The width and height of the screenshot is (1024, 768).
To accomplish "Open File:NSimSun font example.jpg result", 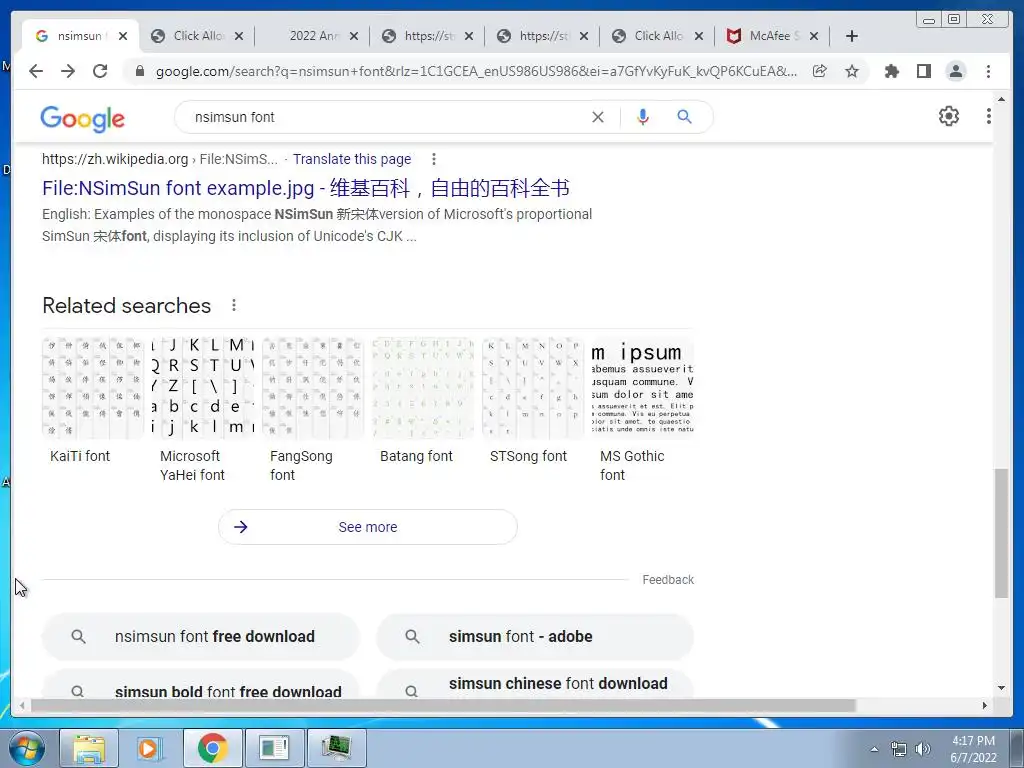I will tap(306, 188).
